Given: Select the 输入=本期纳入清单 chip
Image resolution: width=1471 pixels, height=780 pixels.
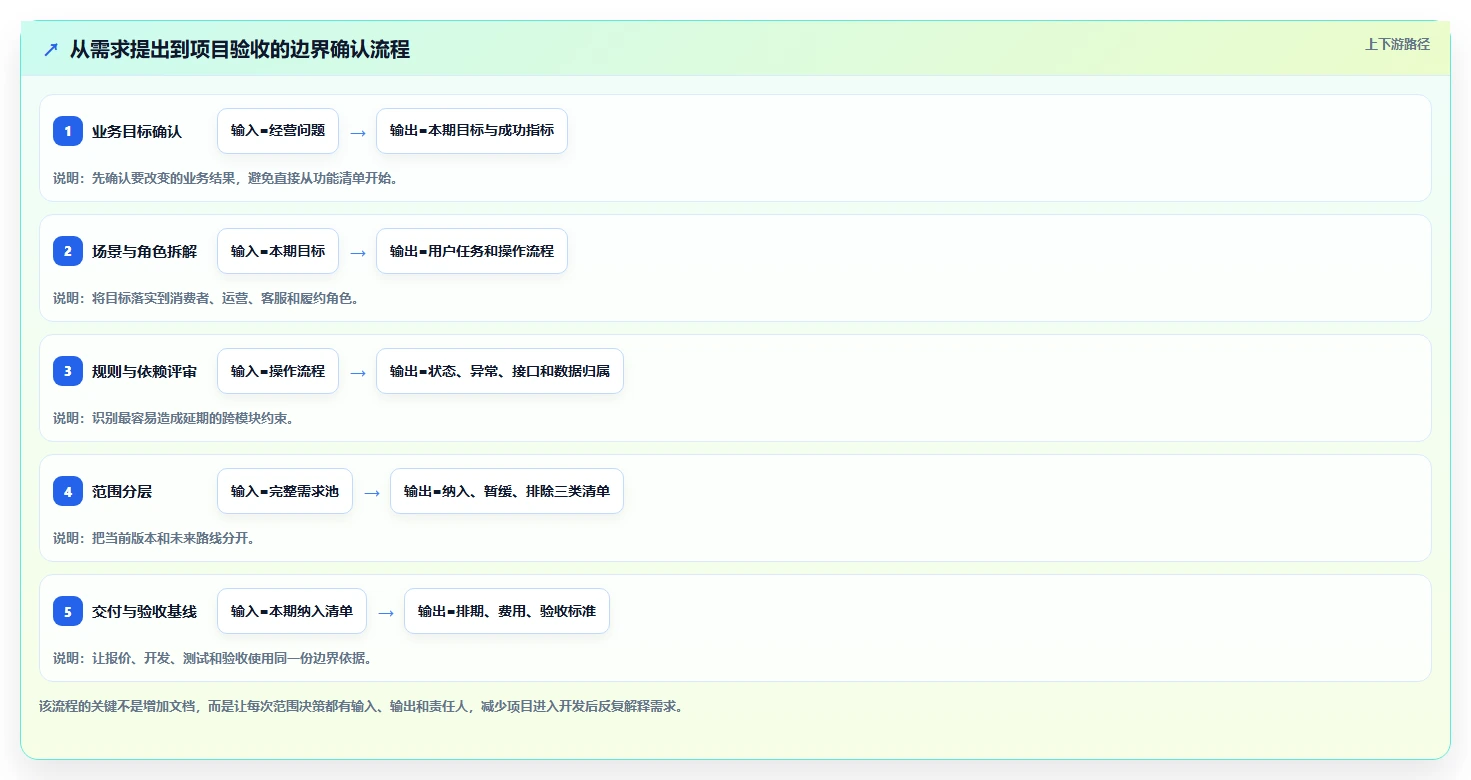Looking at the screenshot, I should click(292, 611).
